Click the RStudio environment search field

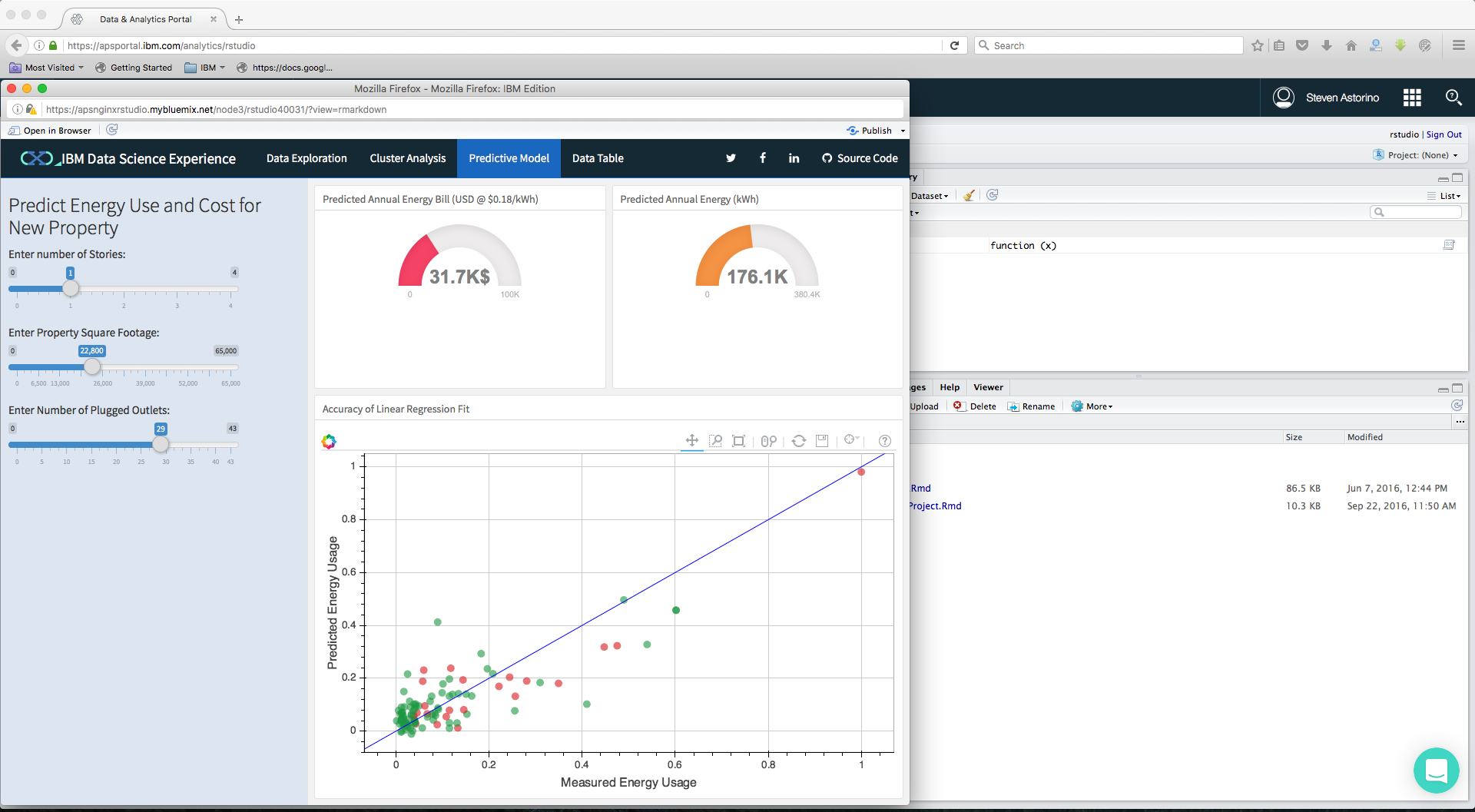(x=1416, y=212)
